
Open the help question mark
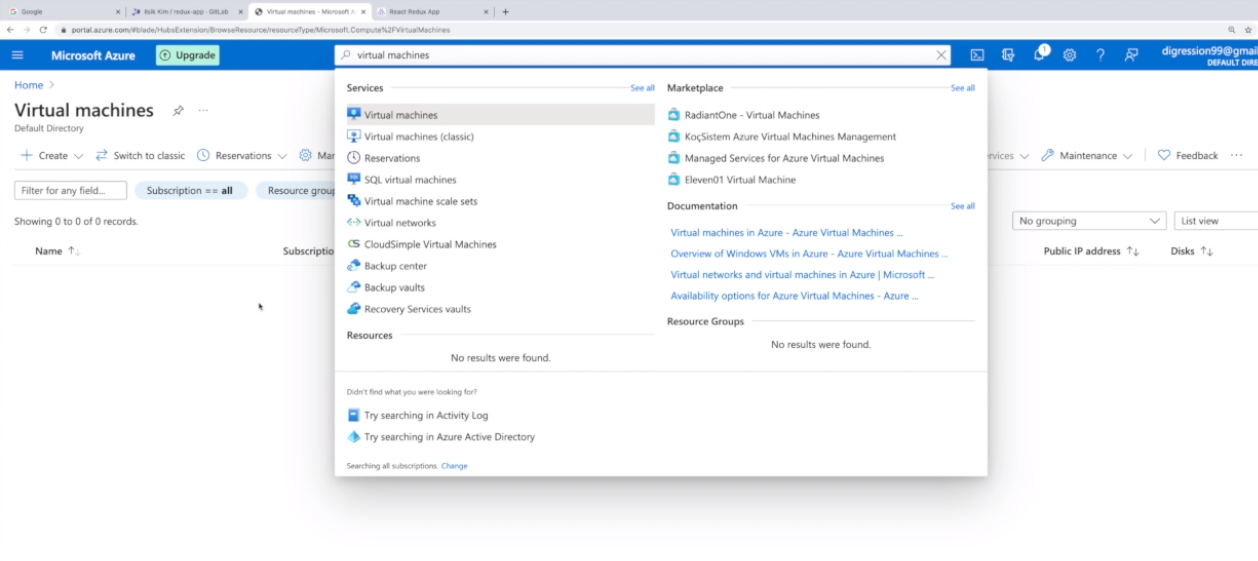pyautogui.click(x=1100, y=55)
